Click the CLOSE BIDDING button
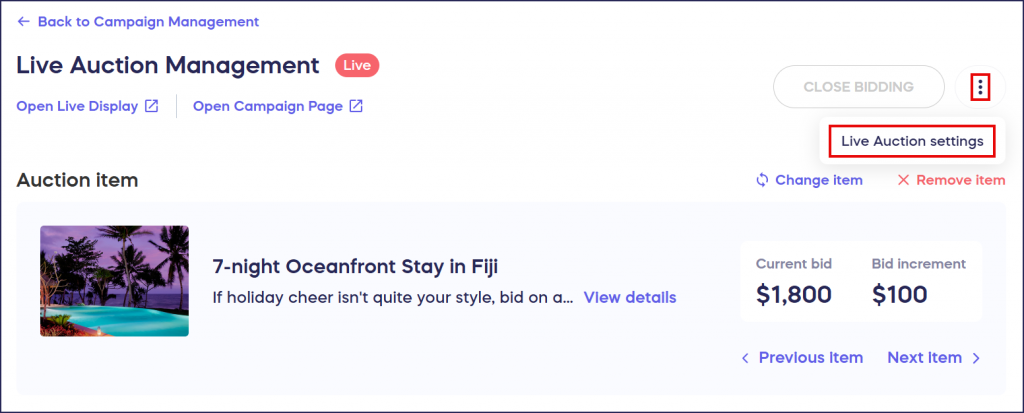This screenshot has width=1024, height=413. pyautogui.click(x=859, y=86)
